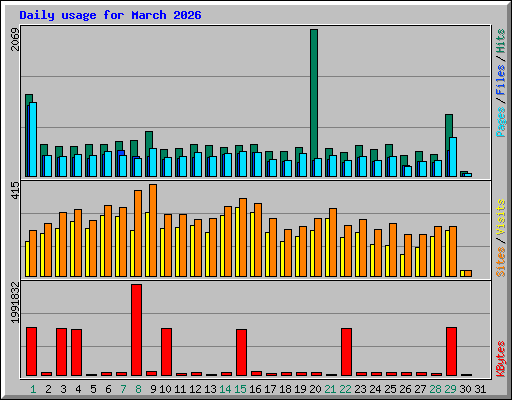This screenshot has width=512, height=400.
Task: Click the orange visits bar for day 9
Action: pyautogui.click(x=153, y=230)
